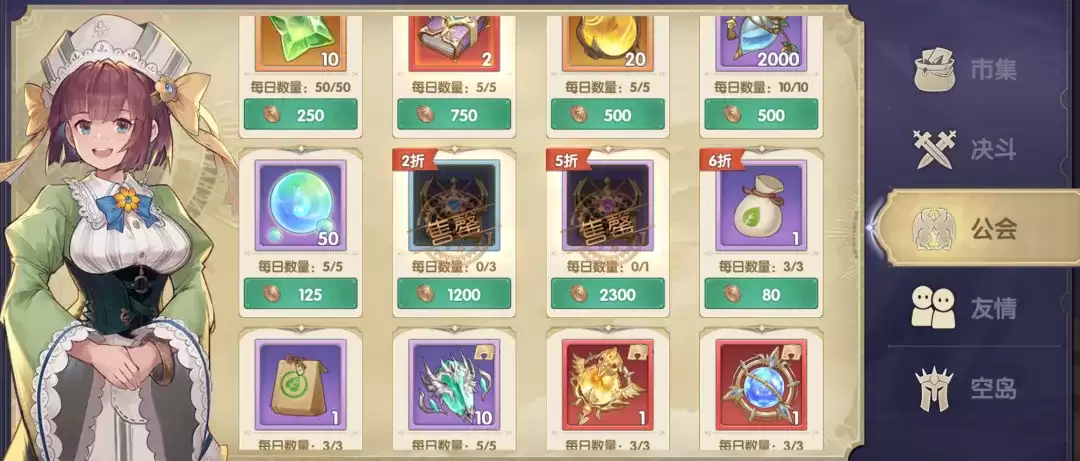Open the 市集 market tab
Image resolution: width=1080 pixels, height=461 pixels.
(x=966, y=70)
